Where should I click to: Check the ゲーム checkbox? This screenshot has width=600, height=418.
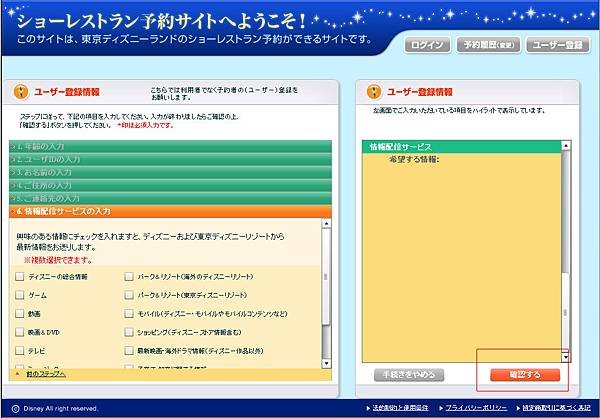[20, 295]
